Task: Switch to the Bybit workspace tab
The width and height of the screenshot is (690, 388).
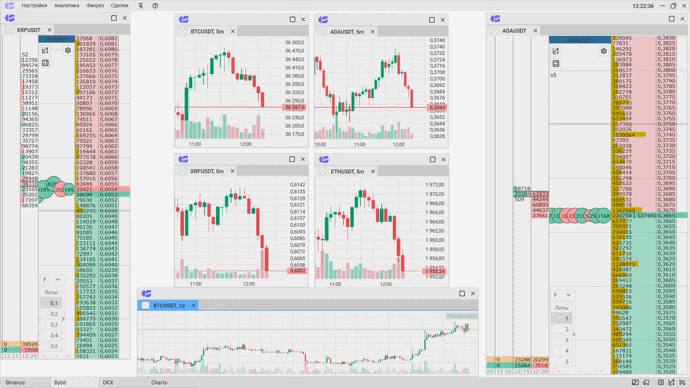Action: click(x=60, y=383)
